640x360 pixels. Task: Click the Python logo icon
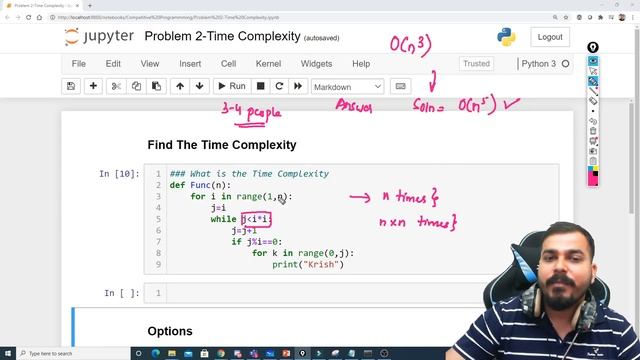pos(506,37)
